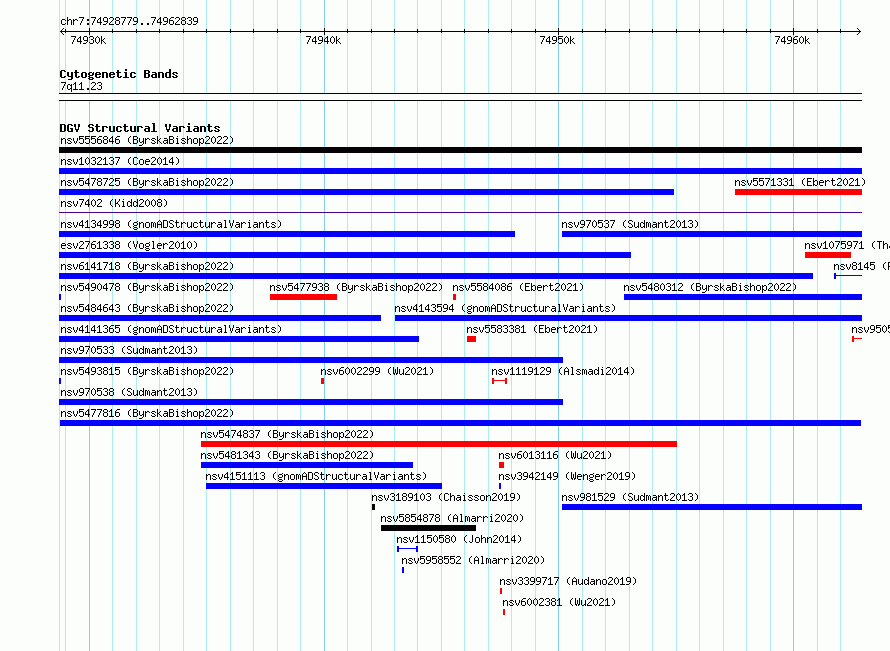
Task: Select the nsv981529 (Sudmant2013) label
Action: (630, 497)
